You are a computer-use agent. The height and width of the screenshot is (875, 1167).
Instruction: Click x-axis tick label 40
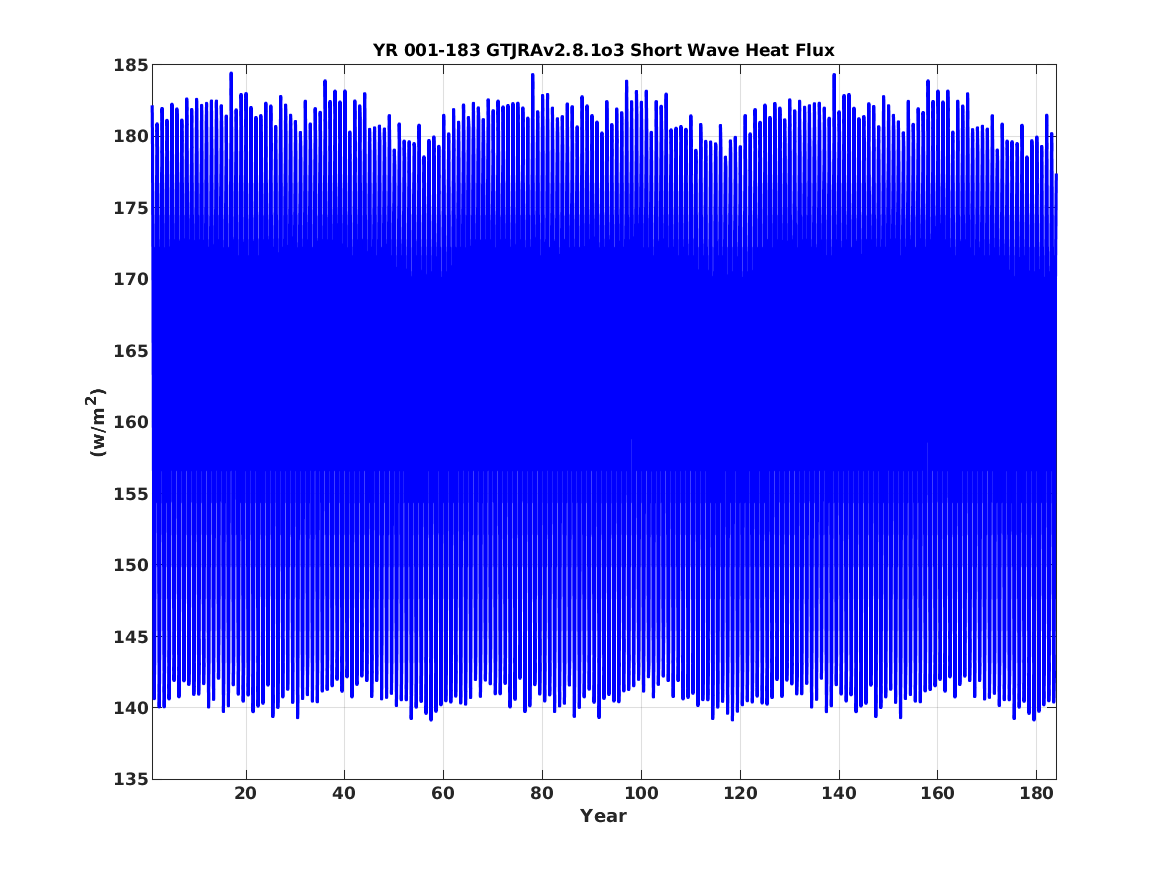345,793
